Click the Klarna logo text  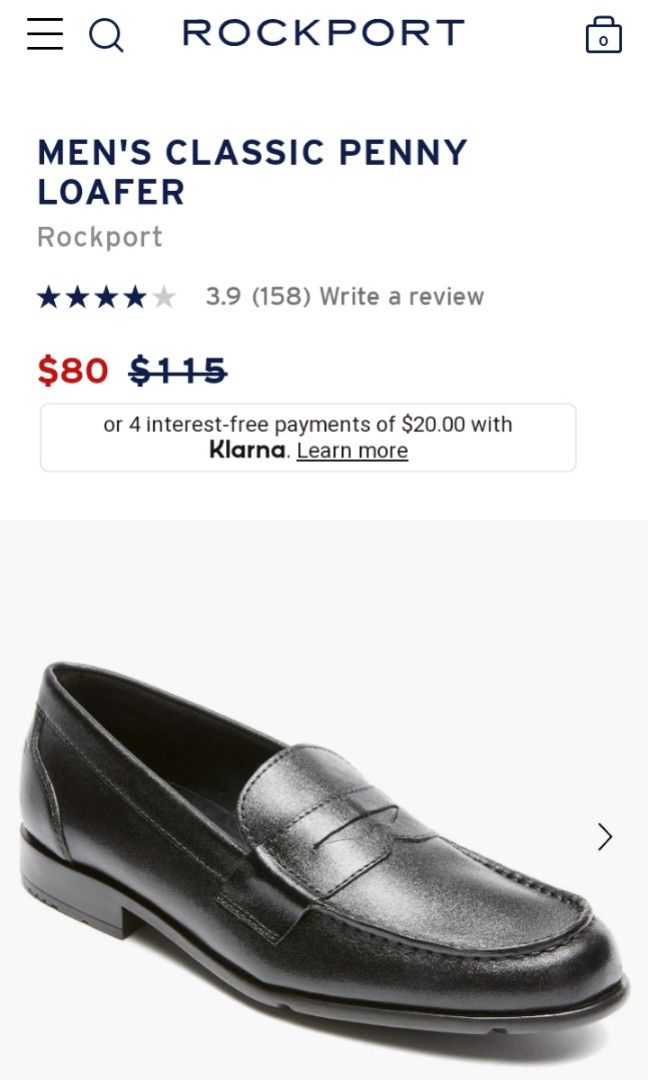(248, 450)
